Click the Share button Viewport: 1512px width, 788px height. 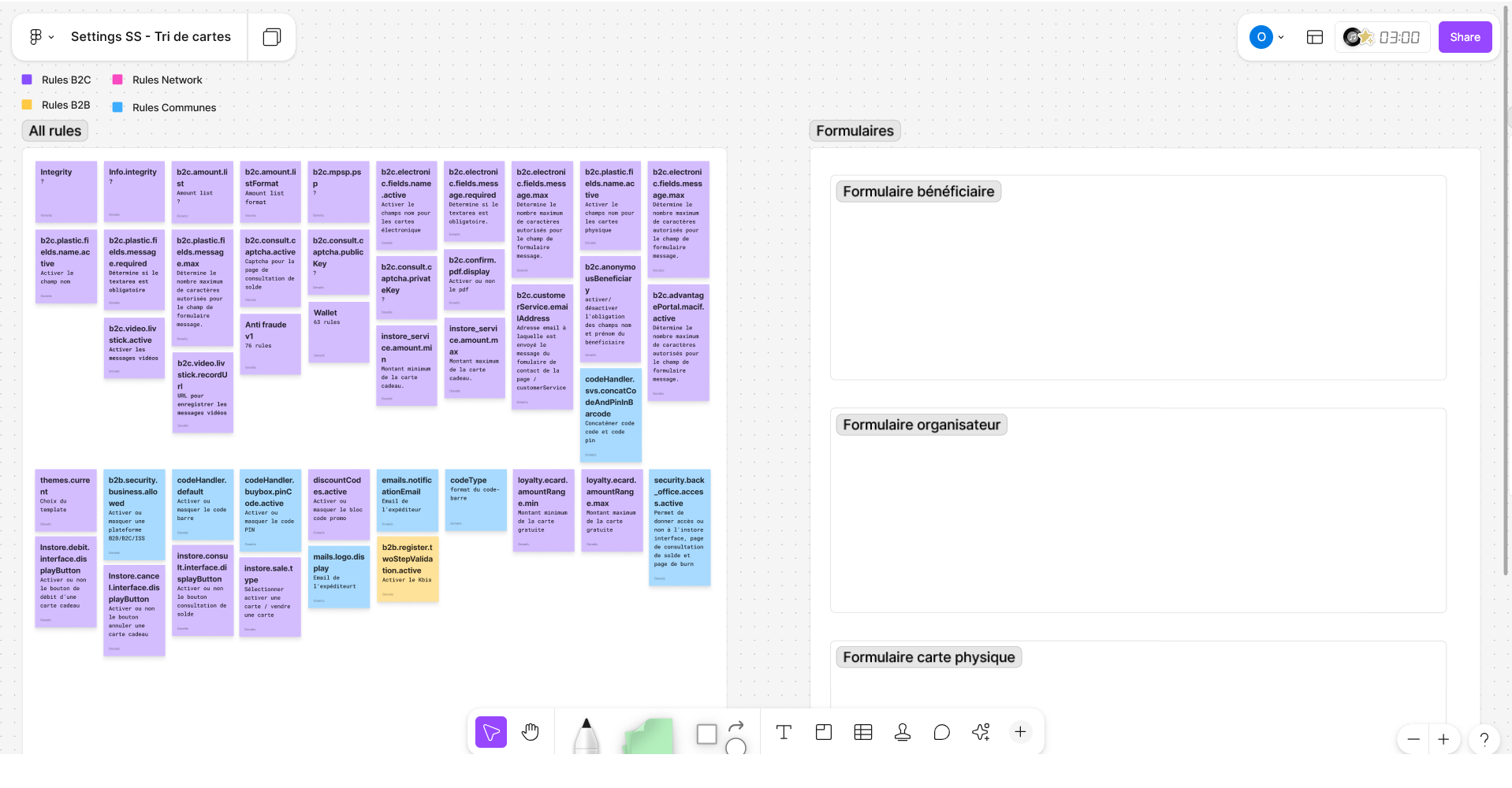1465,37
